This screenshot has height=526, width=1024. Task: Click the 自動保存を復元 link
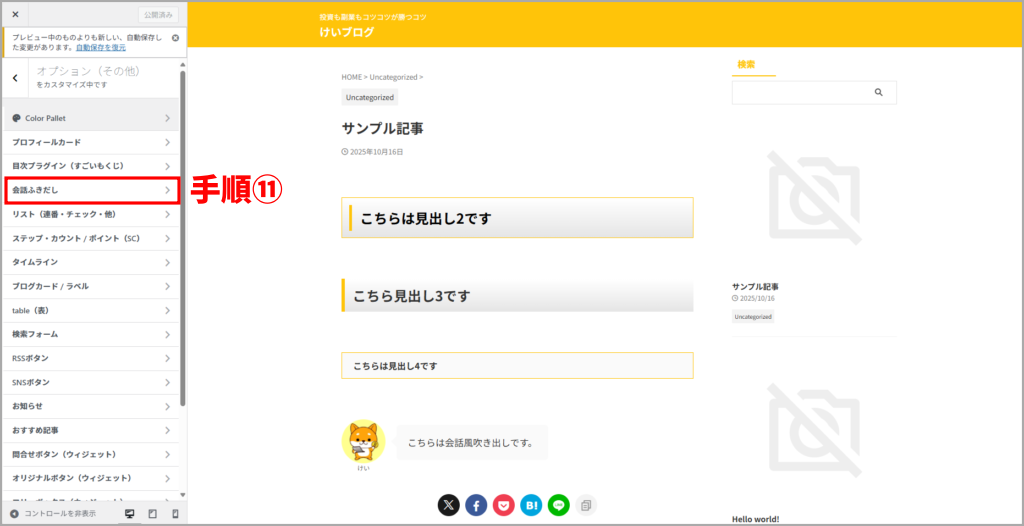[101, 47]
